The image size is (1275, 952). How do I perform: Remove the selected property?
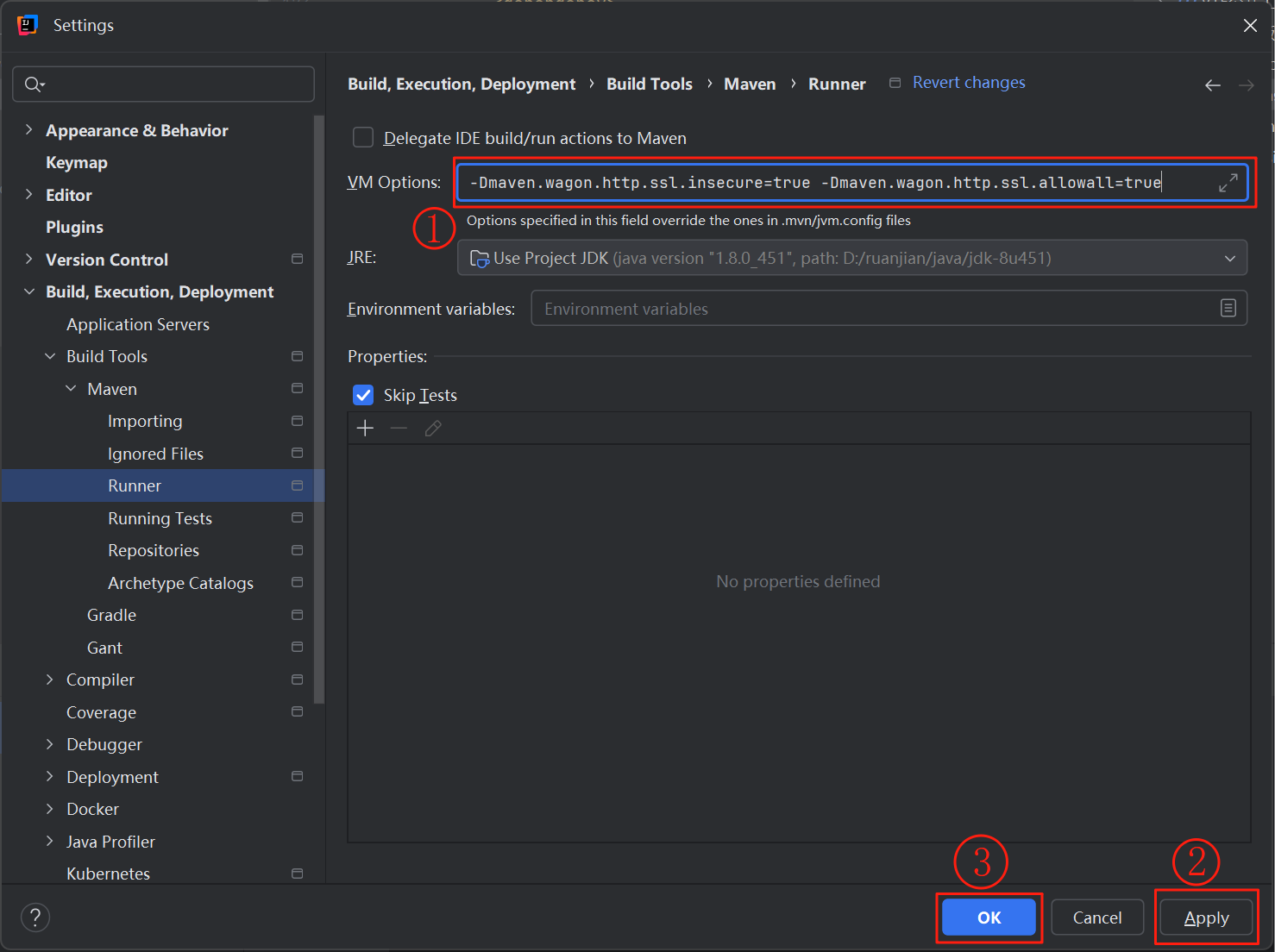pyautogui.click(x=399, y=429)
